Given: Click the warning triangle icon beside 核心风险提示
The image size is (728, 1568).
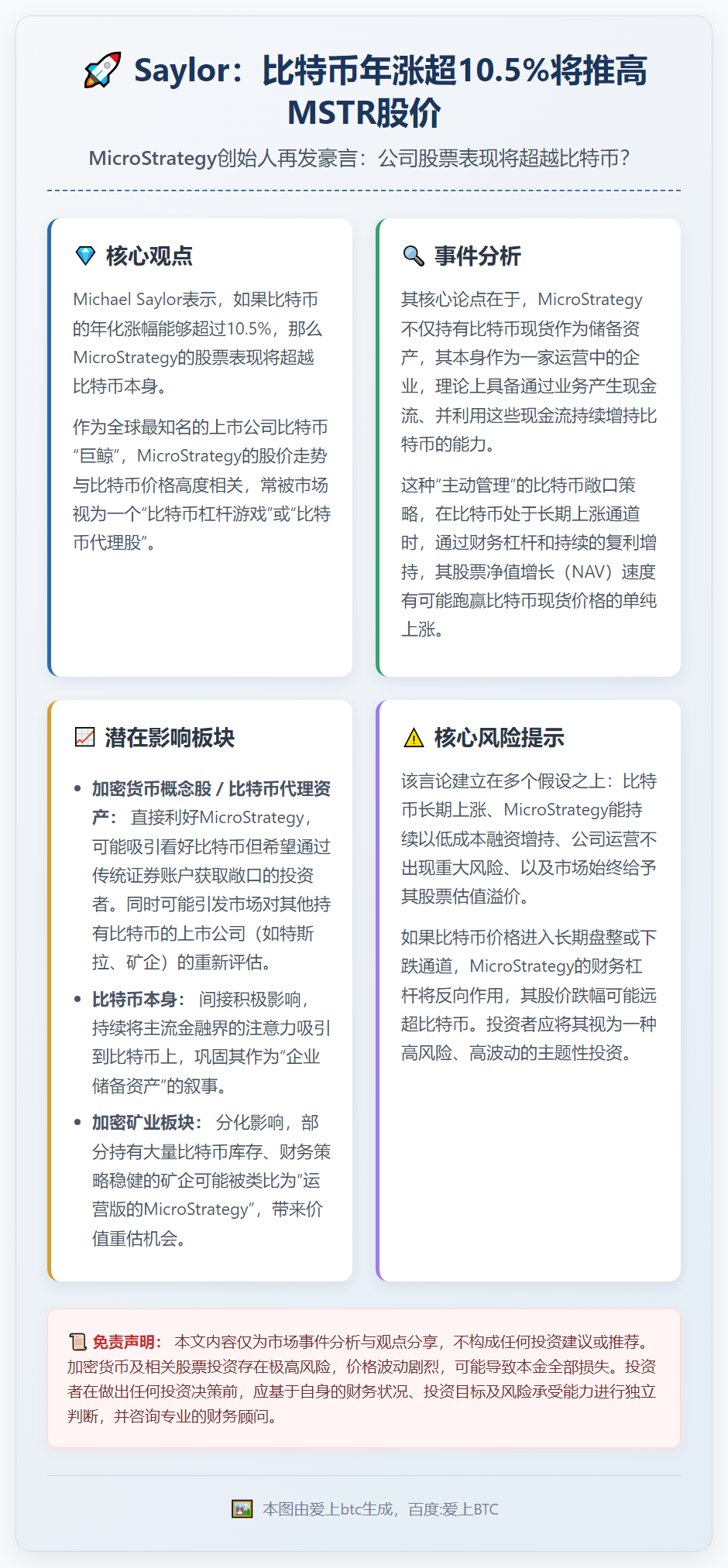Looking at the screenshot, I should [x=414, y=737].
